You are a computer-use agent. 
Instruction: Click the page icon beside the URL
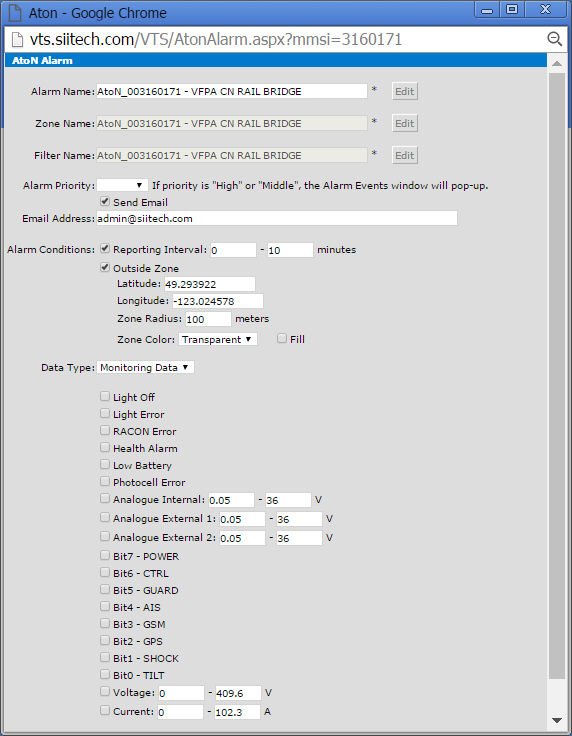[17, 39]
